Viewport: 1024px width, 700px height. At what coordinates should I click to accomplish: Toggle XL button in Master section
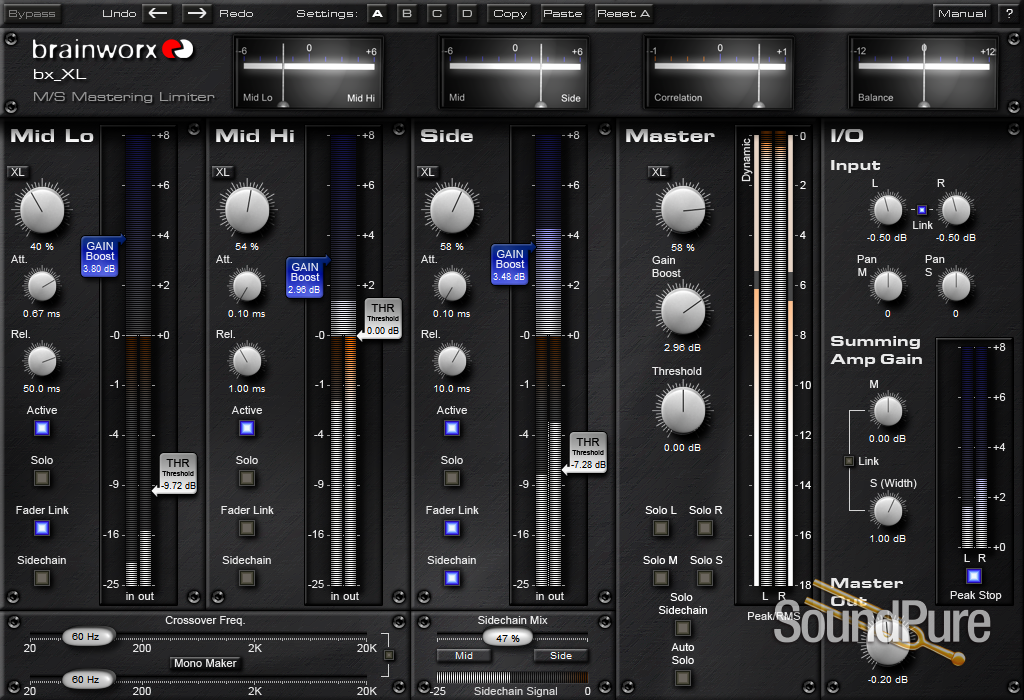tap(658, 172)
